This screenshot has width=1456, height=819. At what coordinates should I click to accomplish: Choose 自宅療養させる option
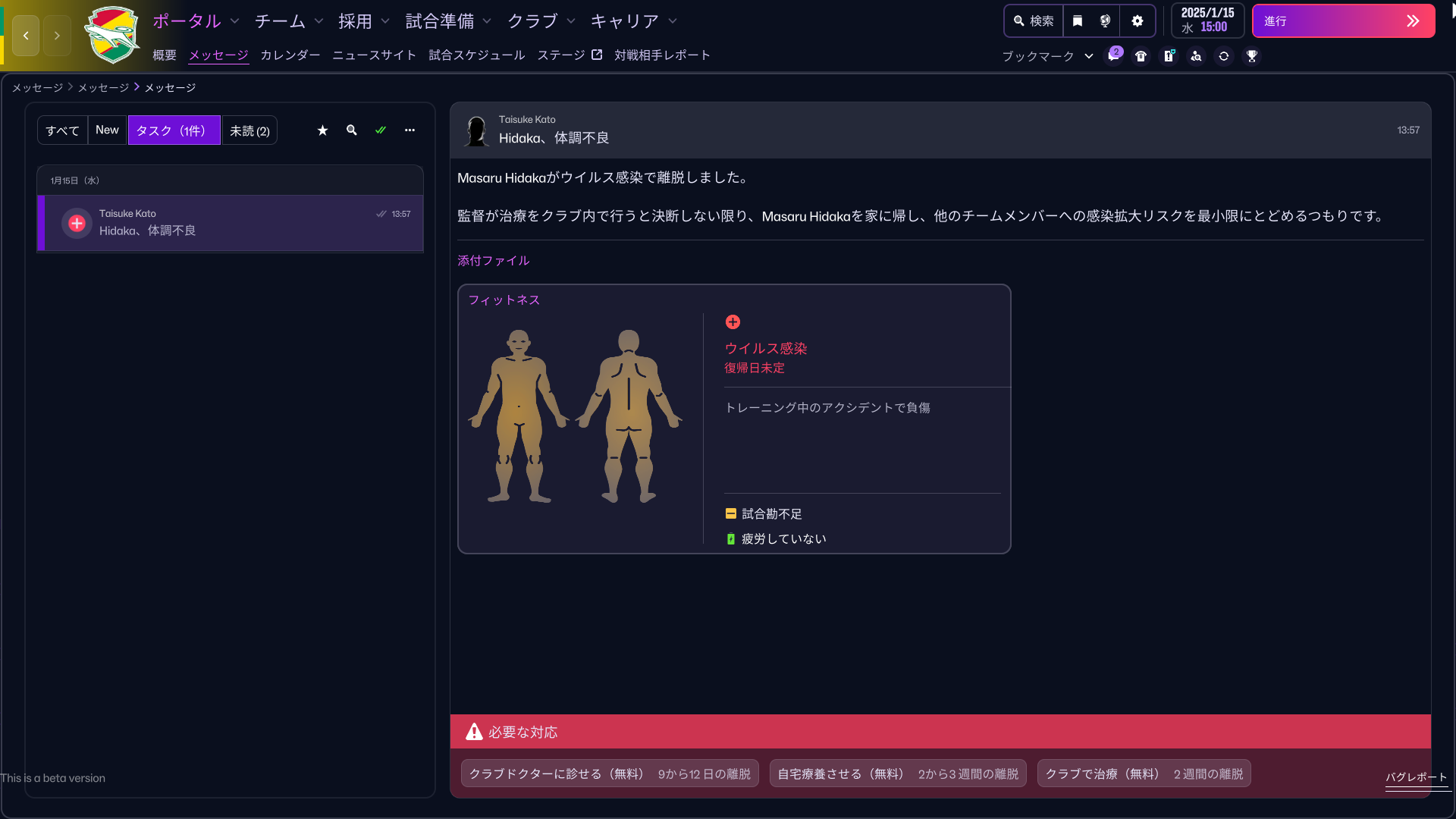coord(898,773)
